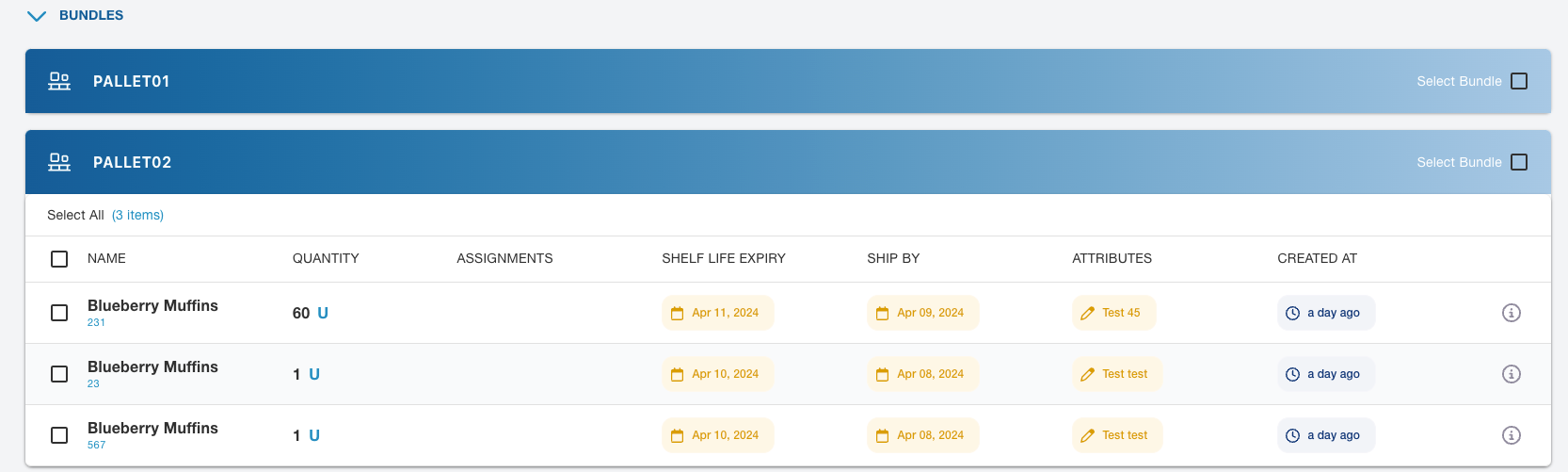Click the a day ago chip in last row

1326,435
